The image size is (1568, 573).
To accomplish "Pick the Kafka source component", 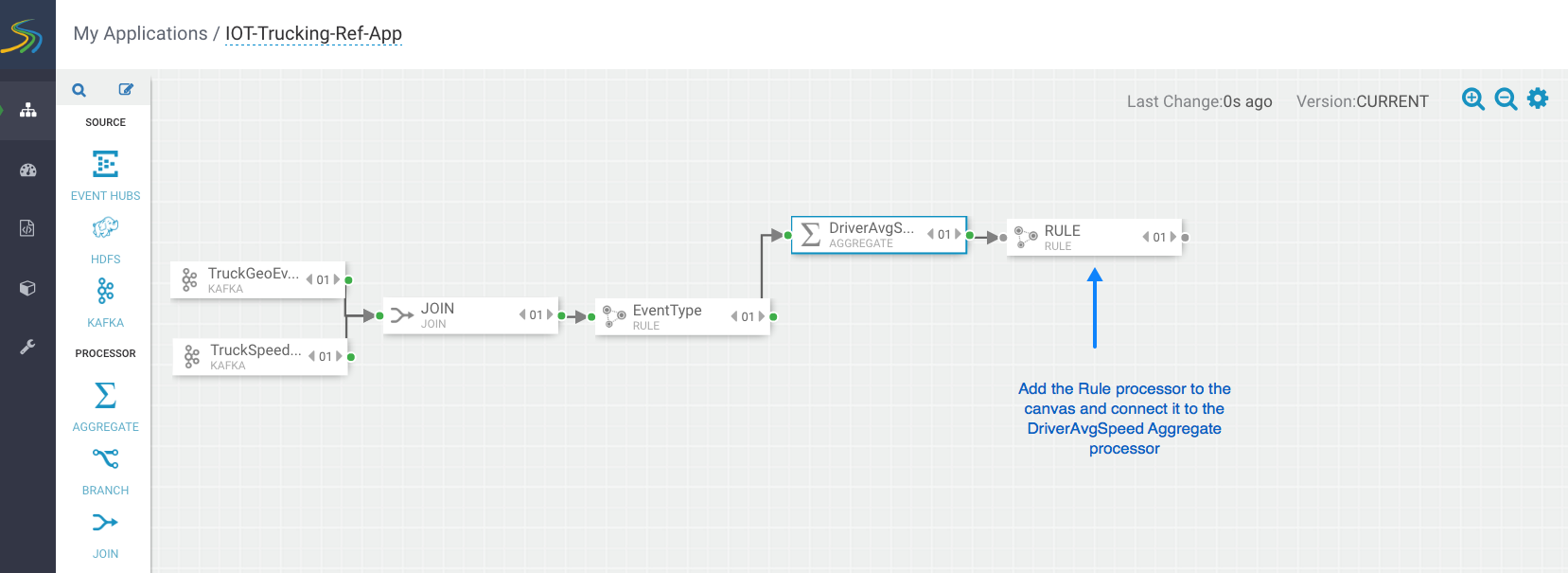I will coord(105,291).
